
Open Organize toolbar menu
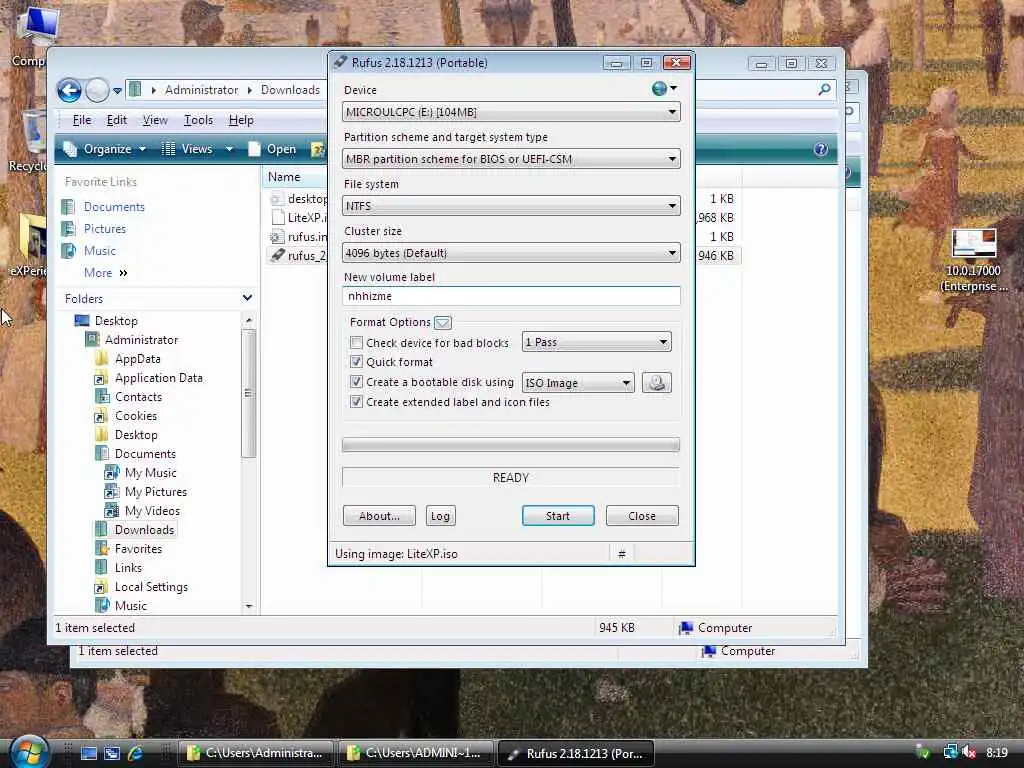click(104, 149)
